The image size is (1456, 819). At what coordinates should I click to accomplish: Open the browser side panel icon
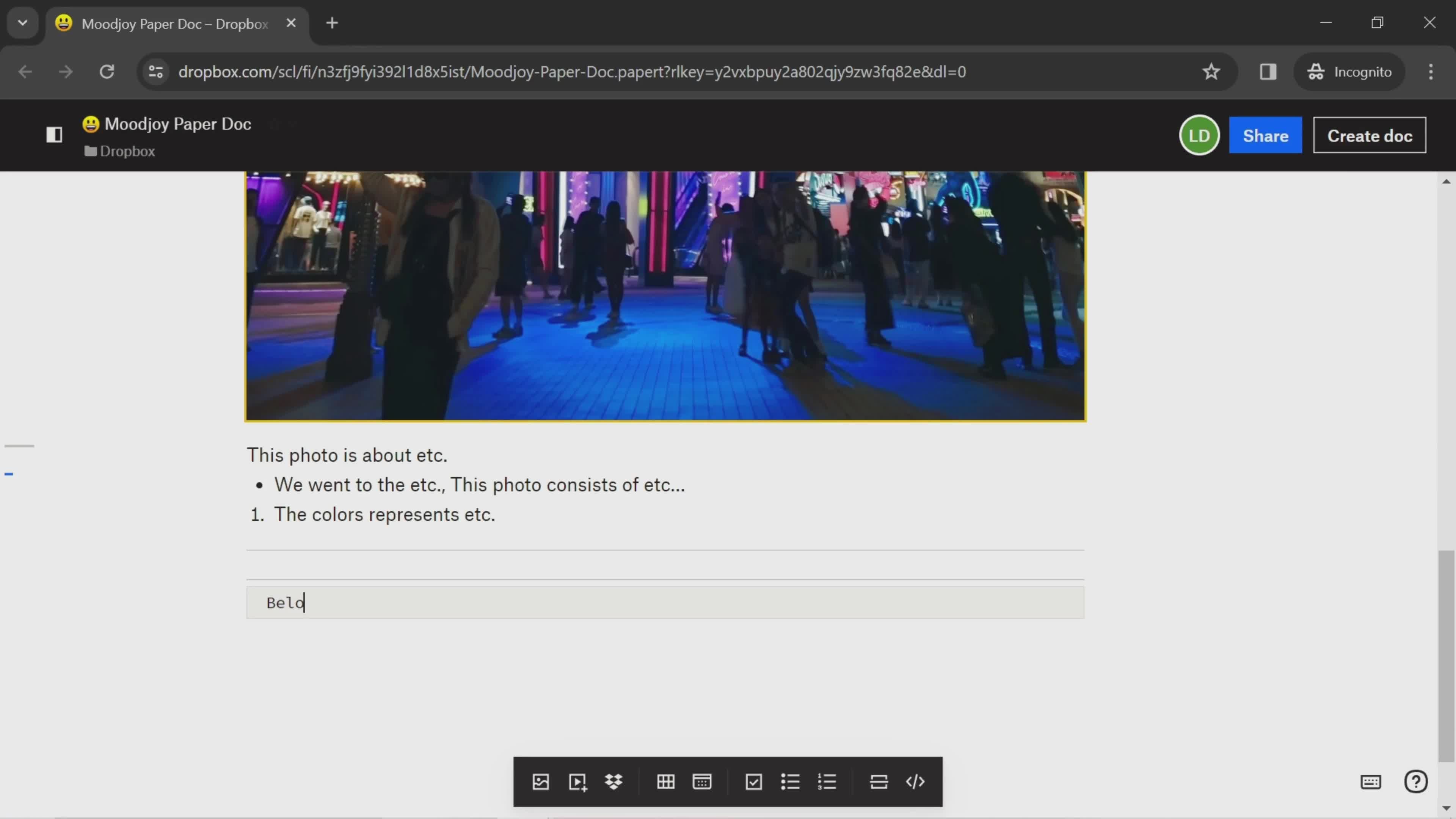pos(1268,72)
